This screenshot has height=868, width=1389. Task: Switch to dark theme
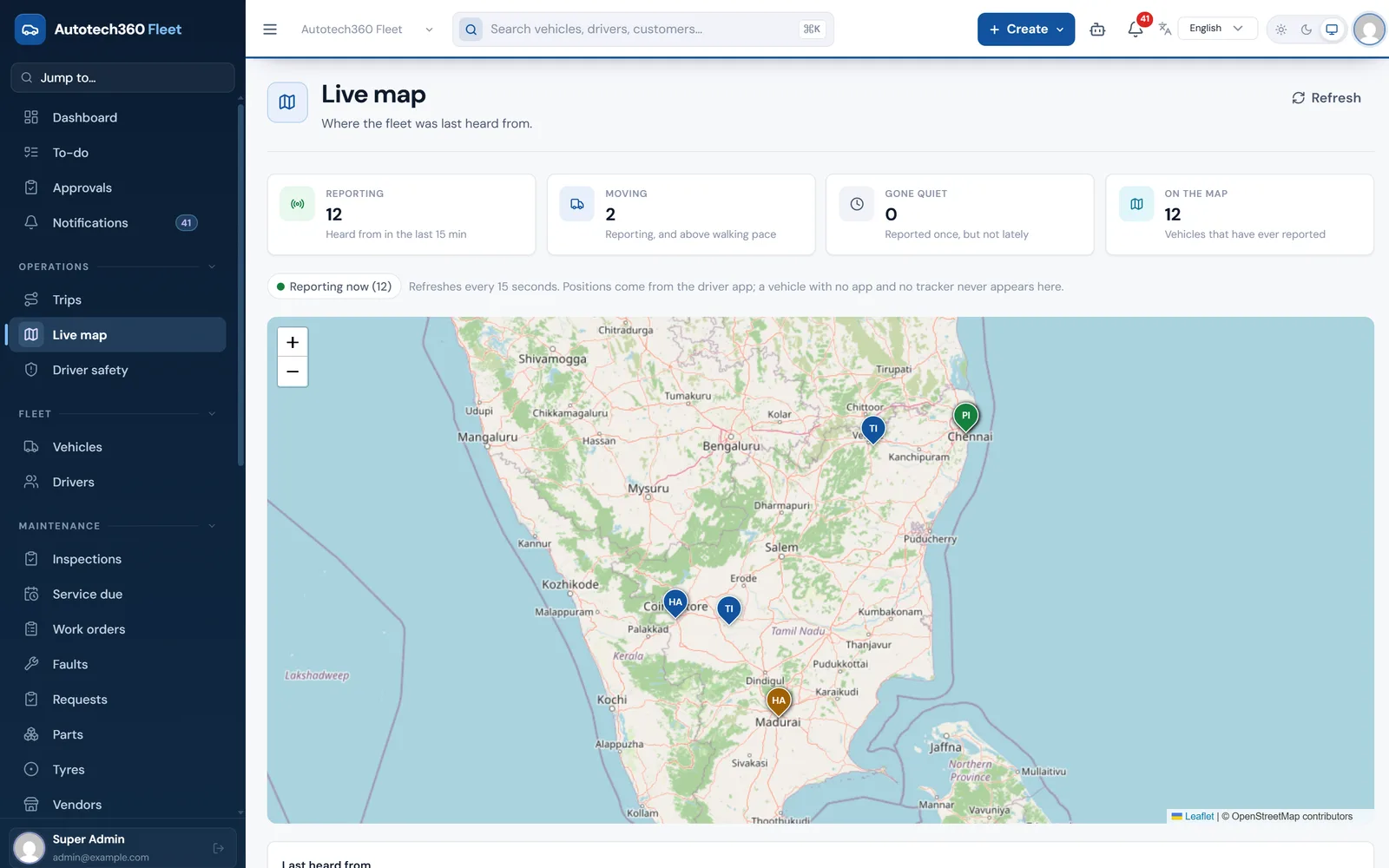[x=1307, y=30]
